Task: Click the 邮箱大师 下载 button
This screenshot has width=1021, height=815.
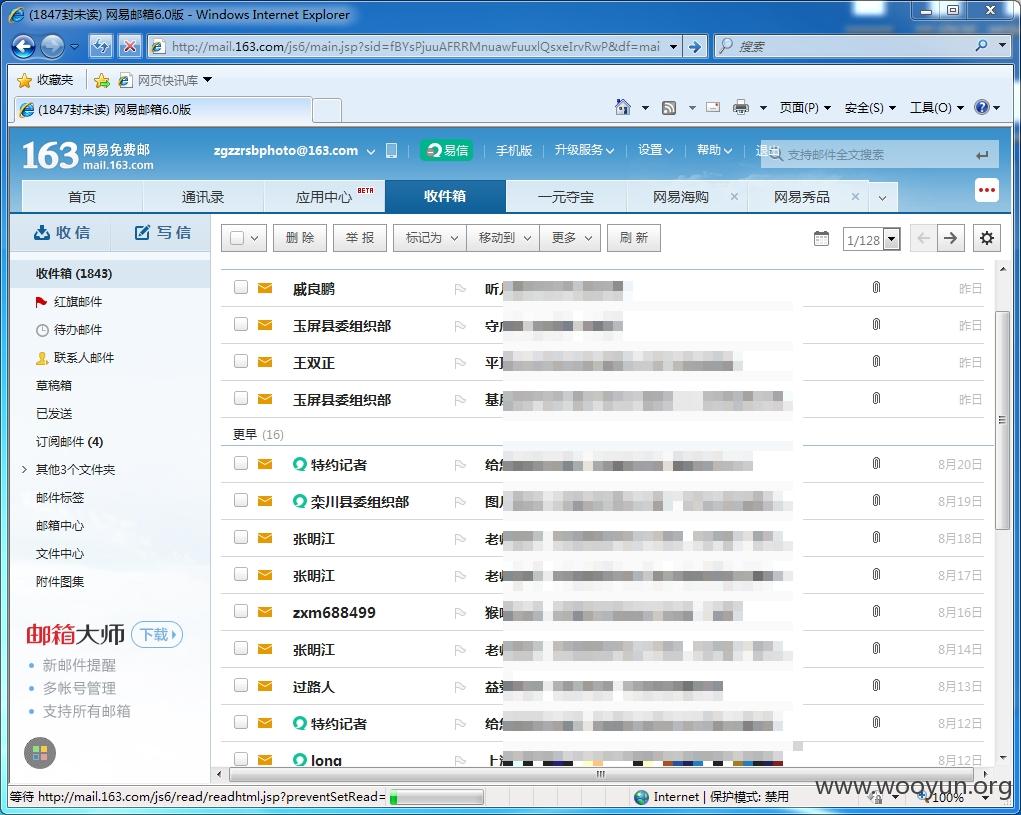Action: coord(157,635)
